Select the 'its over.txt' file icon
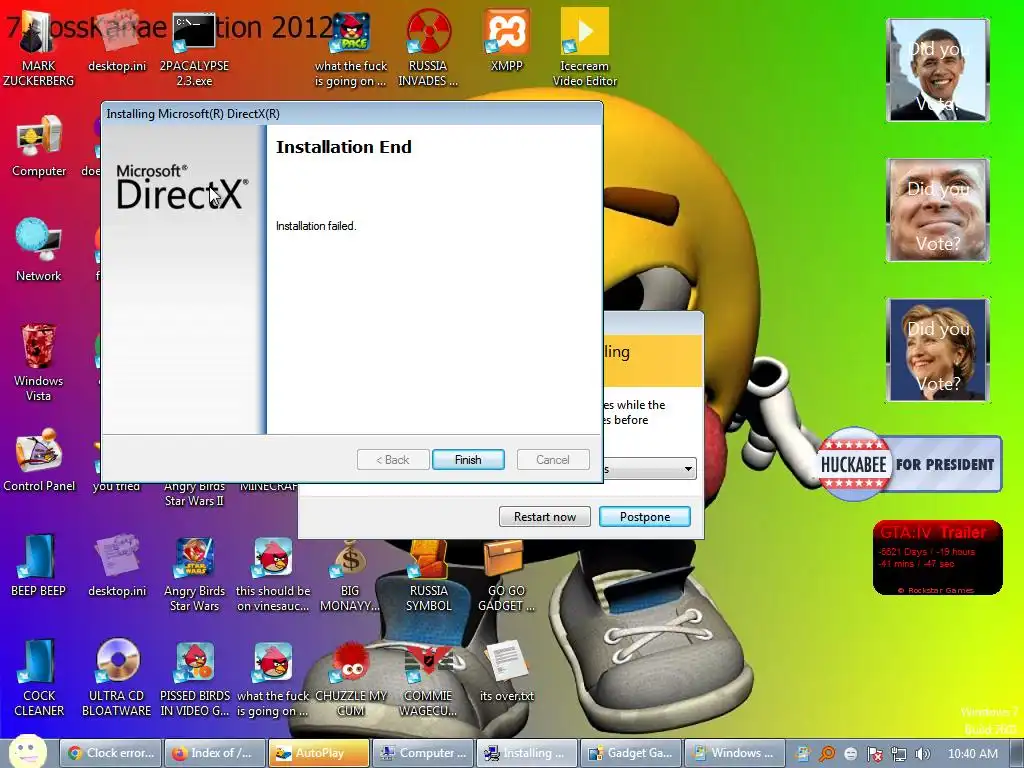This screenshot has width=1024, height=768. [507, 671]
